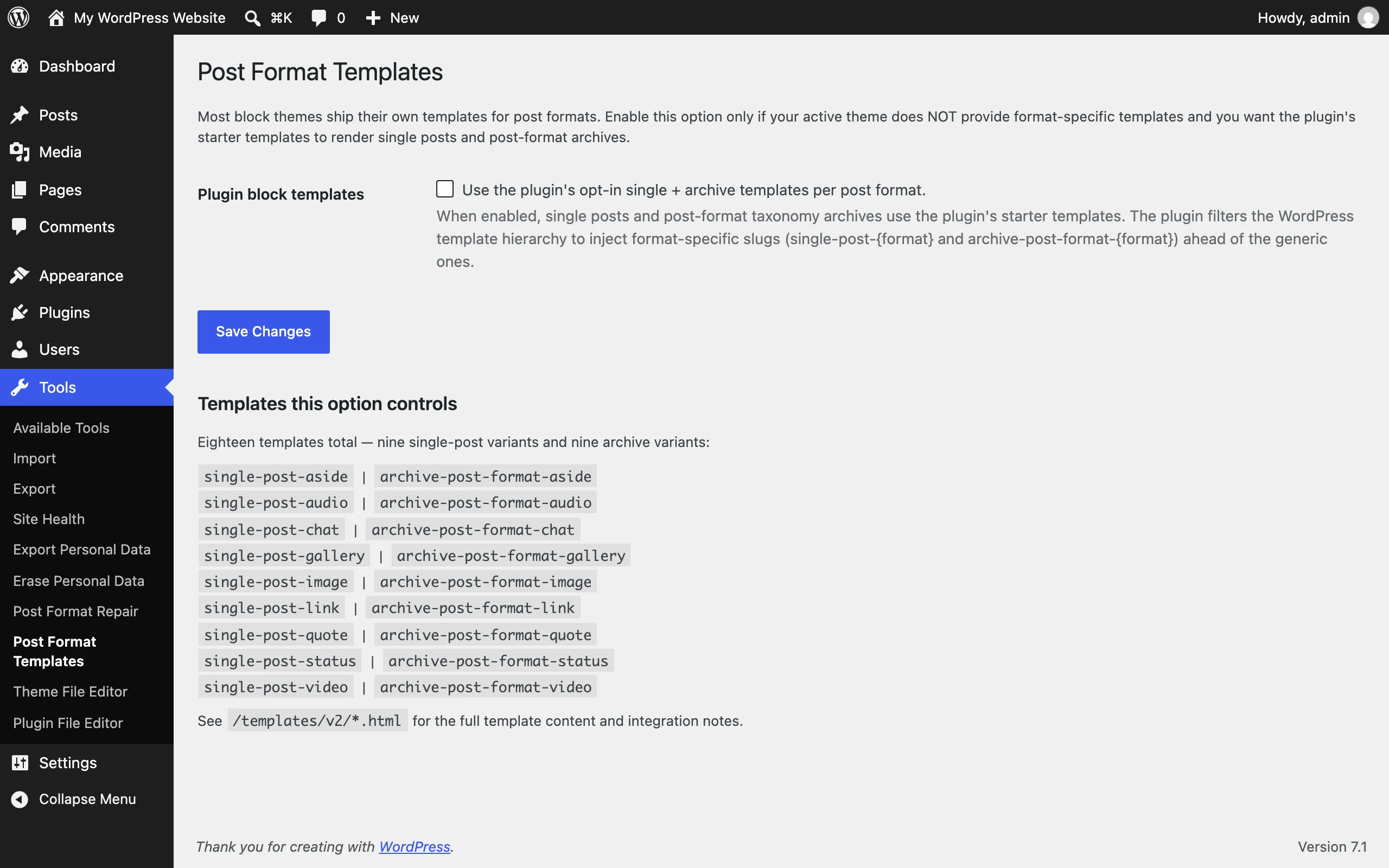Open the search magnifier icon in admin bar
Image resolution: width=1389 pixels, height=868 pixels.
point(252,18)
